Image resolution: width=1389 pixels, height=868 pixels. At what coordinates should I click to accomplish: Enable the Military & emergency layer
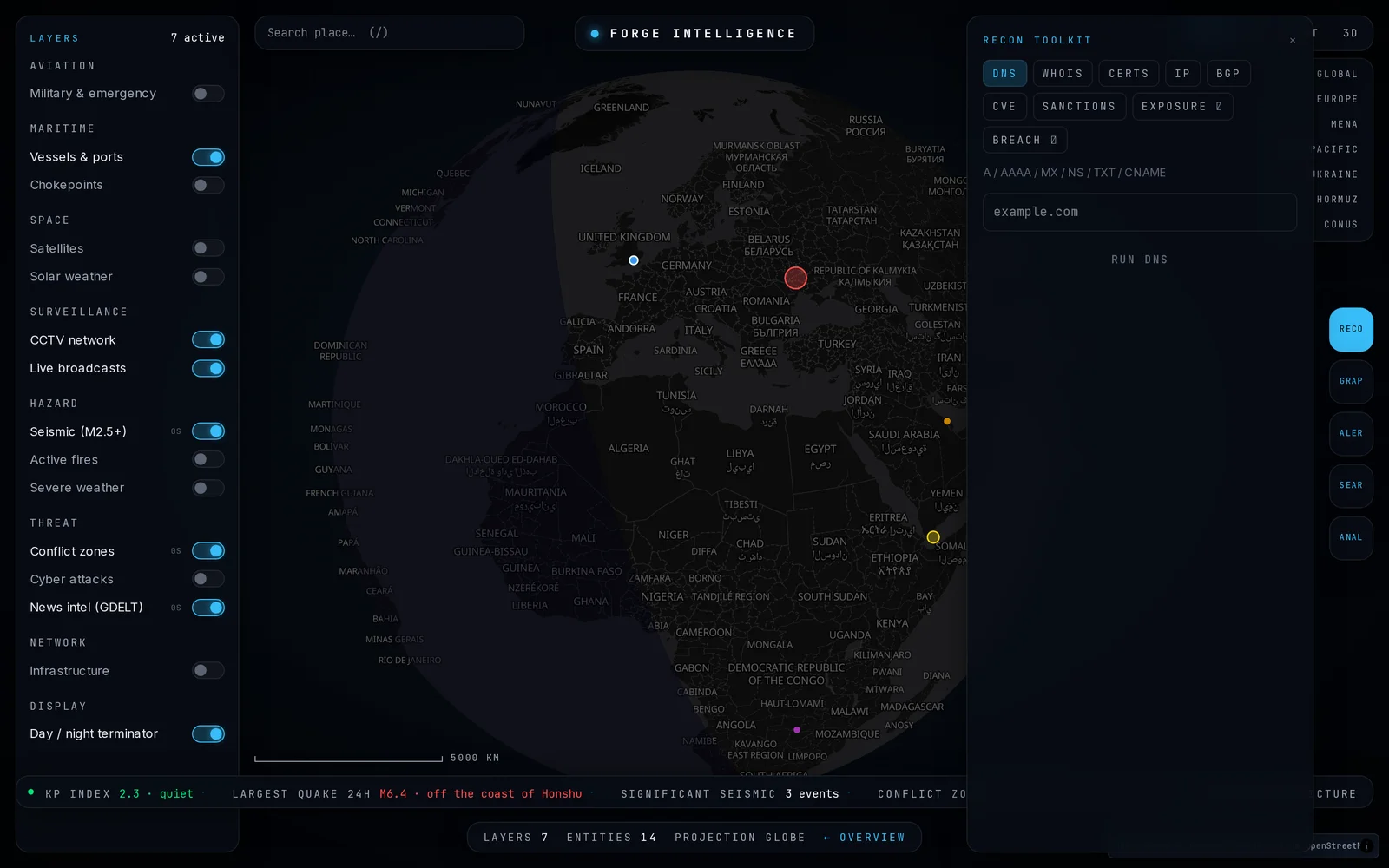tap(208, 94)
